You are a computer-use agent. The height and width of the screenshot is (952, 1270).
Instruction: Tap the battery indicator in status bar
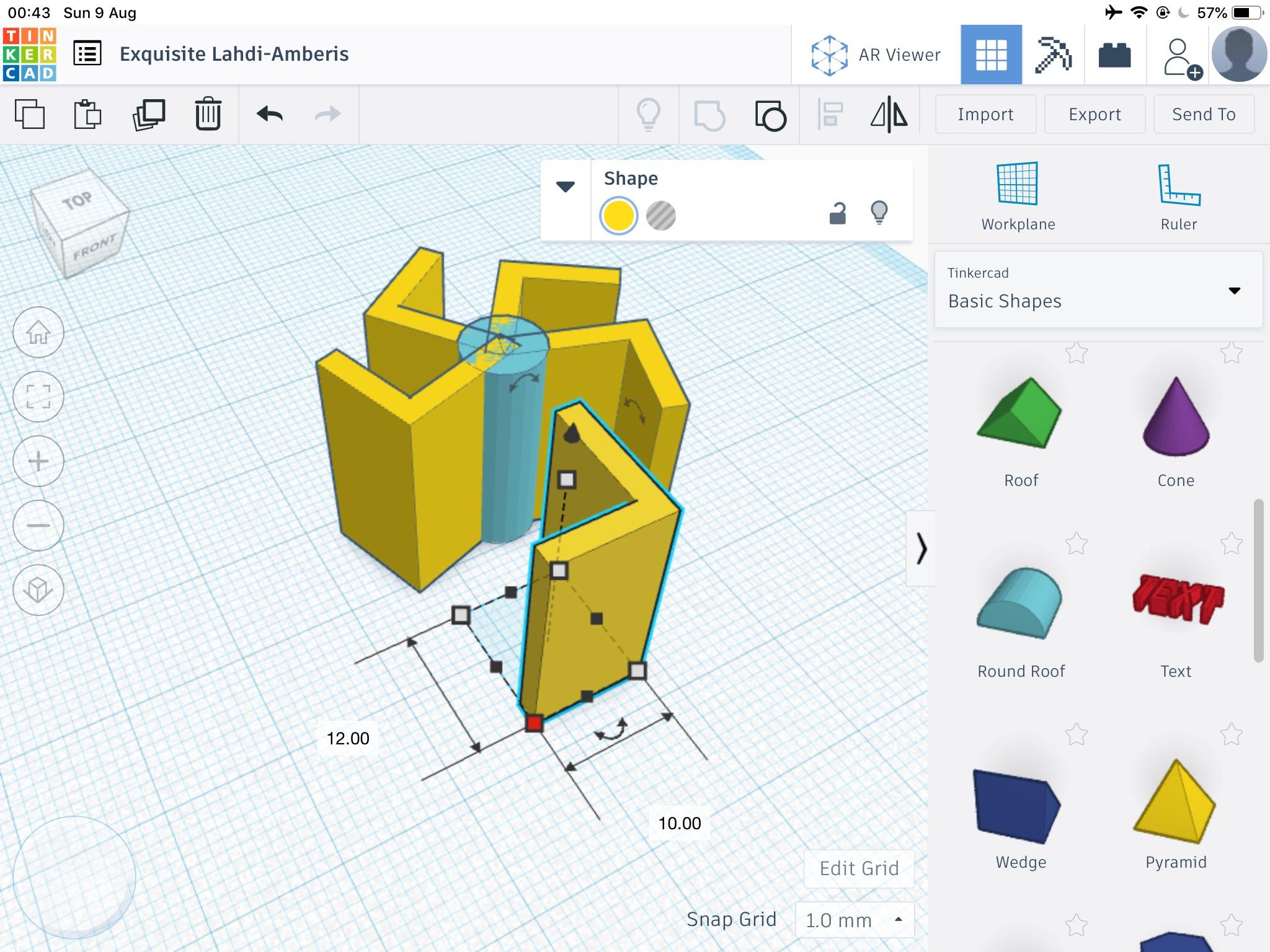click(x=1248, y=12)
